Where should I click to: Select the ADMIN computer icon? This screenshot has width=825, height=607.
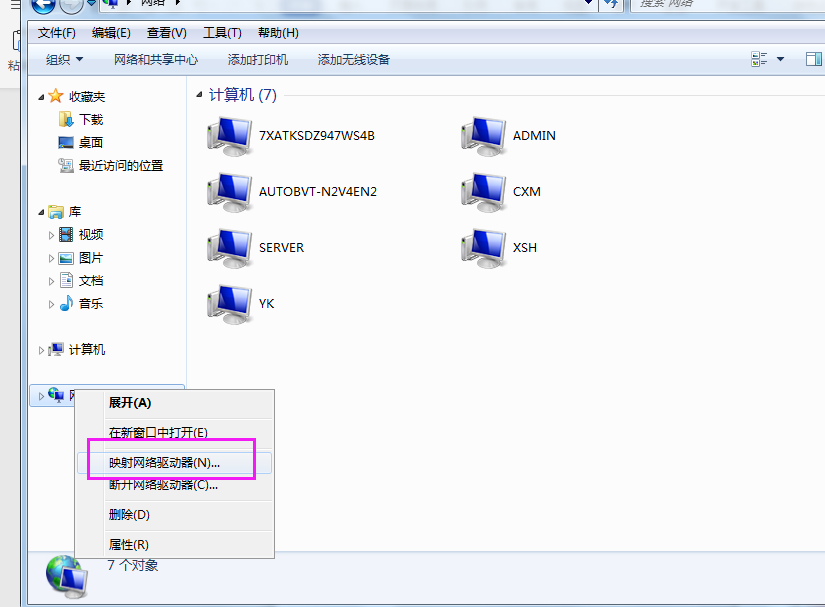[484, 136]
